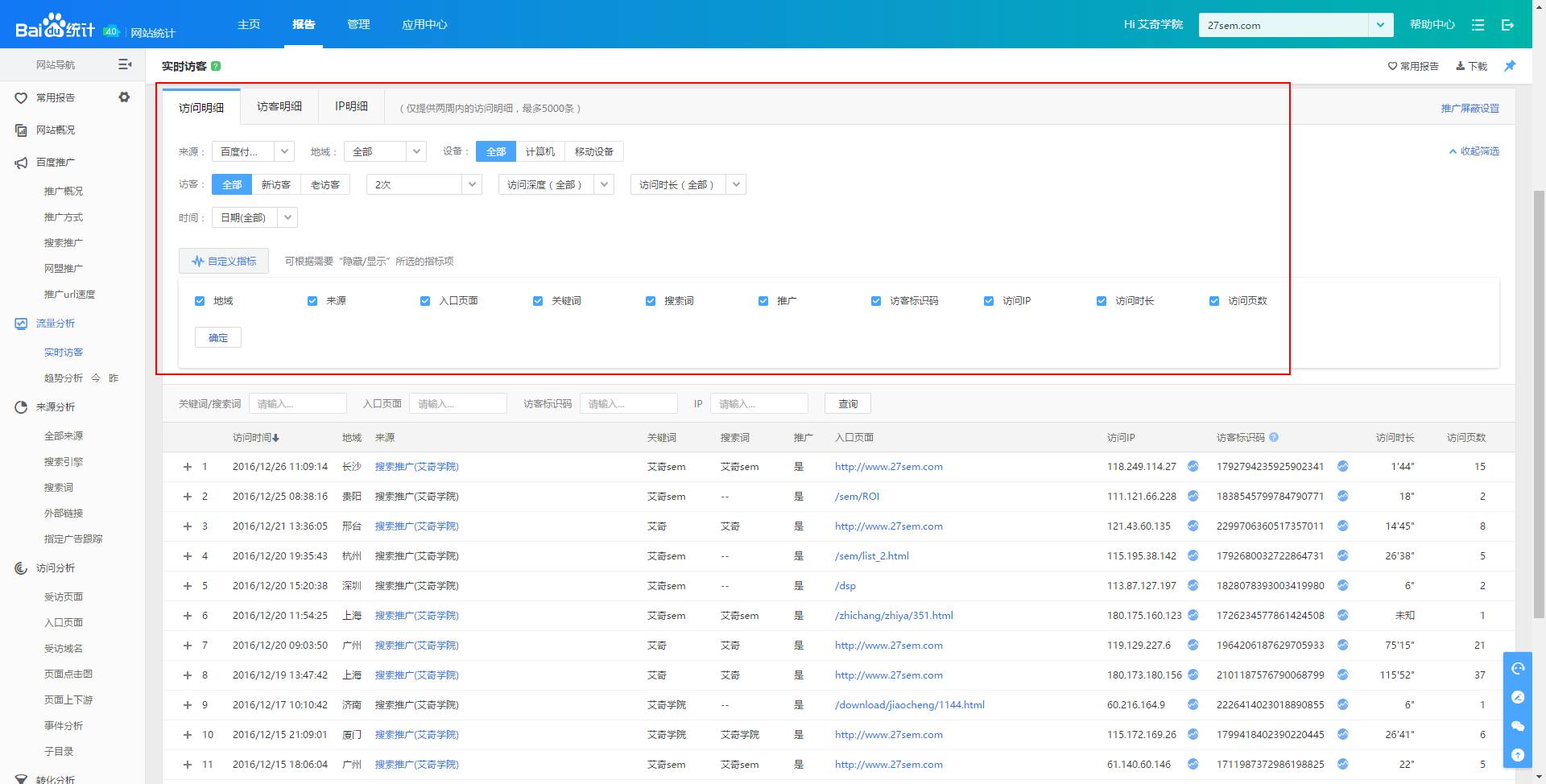Expand row 1 details with plus sign
The image size is (1546, 784).
click(188, 467)
